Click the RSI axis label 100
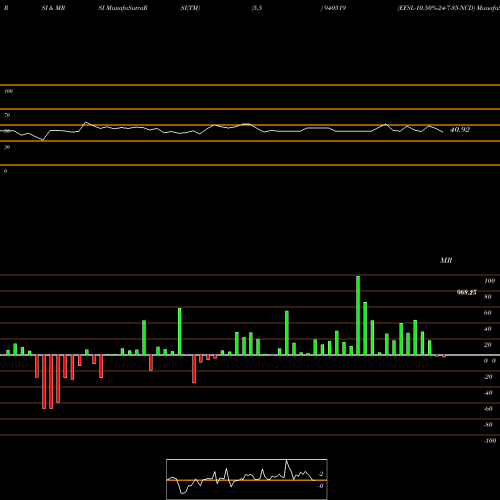The height and width of the screenshot is (500, 500). (8, 91)
